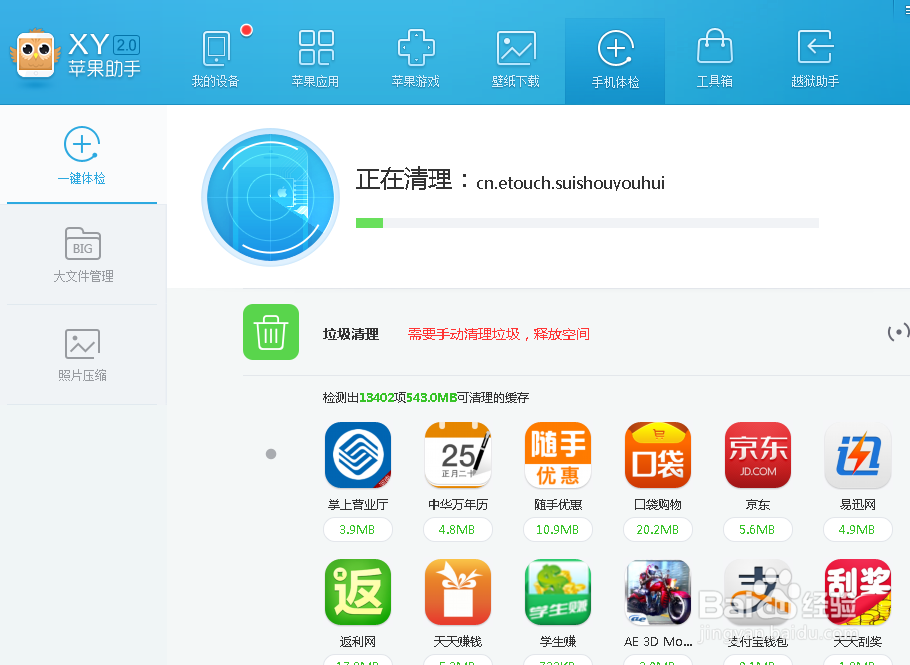Click the 天天刮奖 app name label

pos(858,642)
